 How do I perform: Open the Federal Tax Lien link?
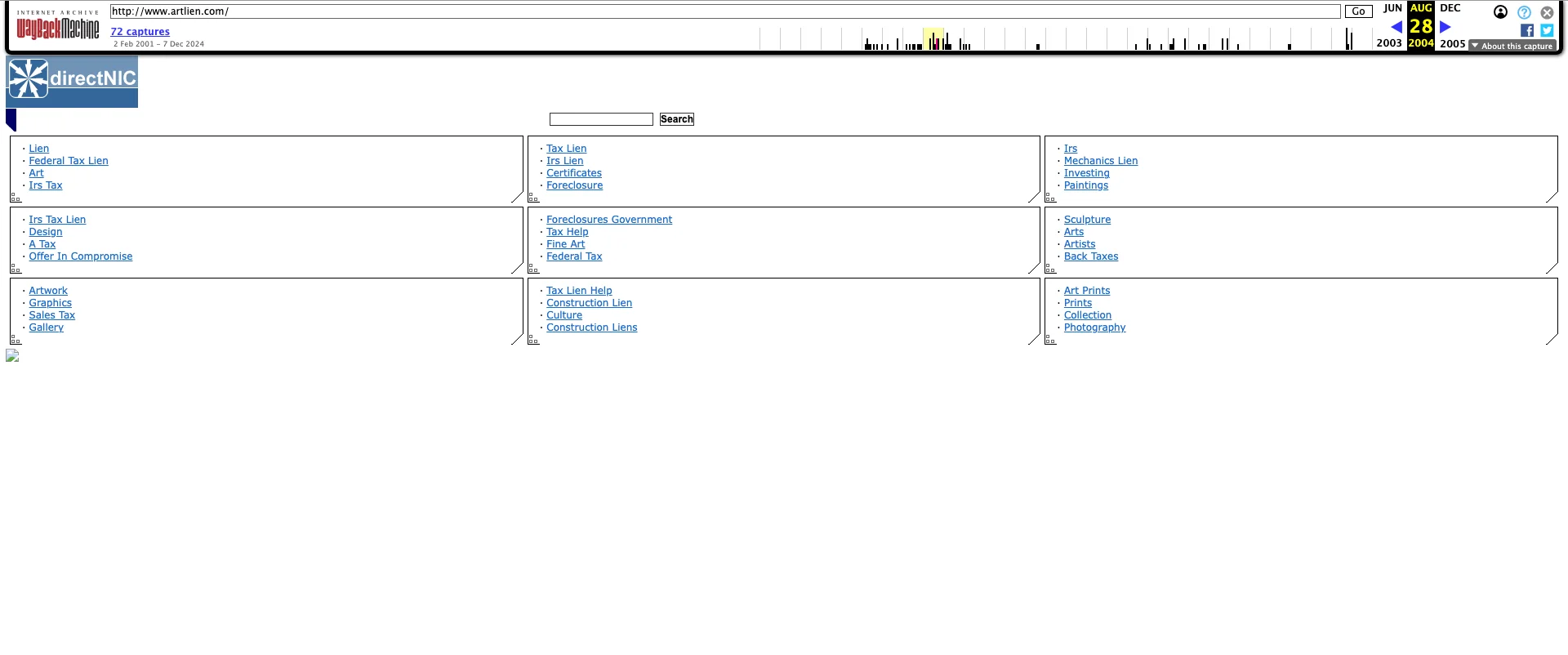tap(69, 161)
